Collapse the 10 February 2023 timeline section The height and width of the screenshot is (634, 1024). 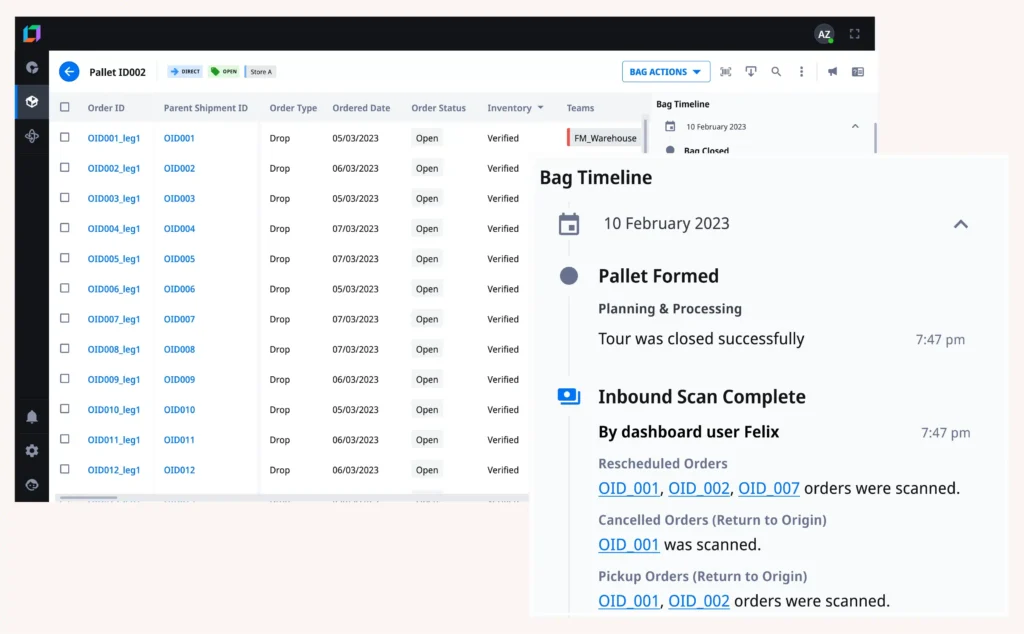(960, 224)
